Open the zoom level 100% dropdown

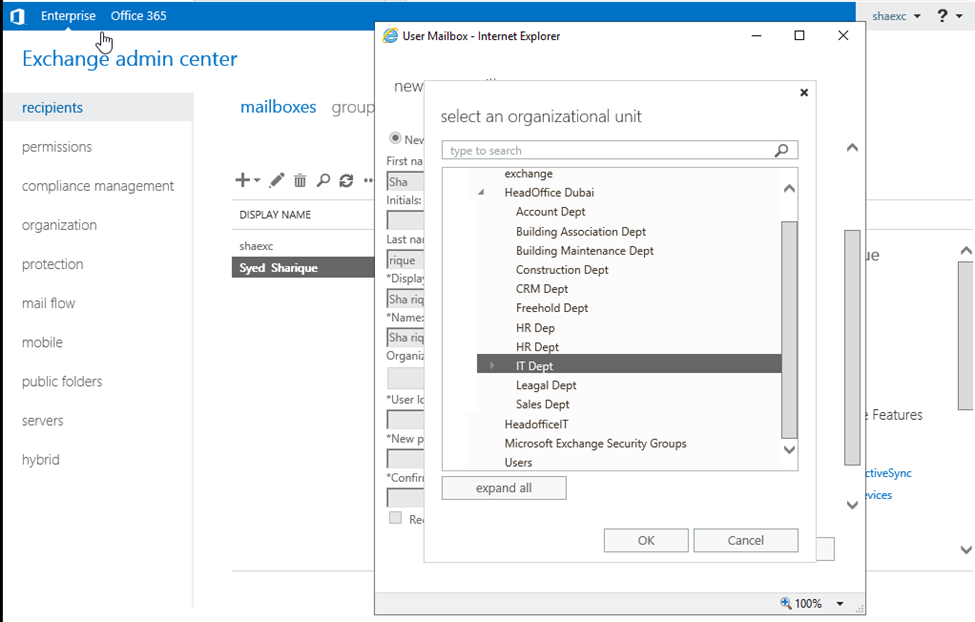(x=840, y=604)
